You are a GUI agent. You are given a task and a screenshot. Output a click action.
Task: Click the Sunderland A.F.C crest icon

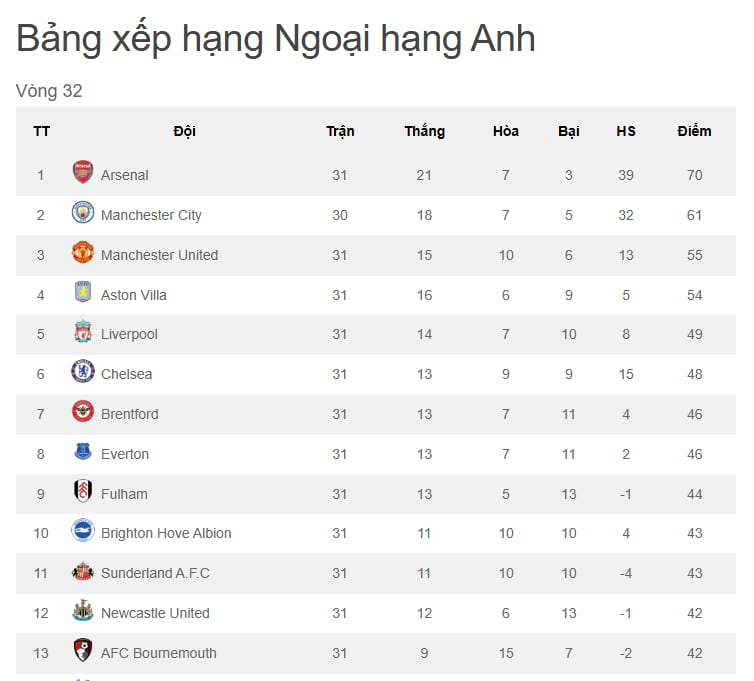(83, 572)
